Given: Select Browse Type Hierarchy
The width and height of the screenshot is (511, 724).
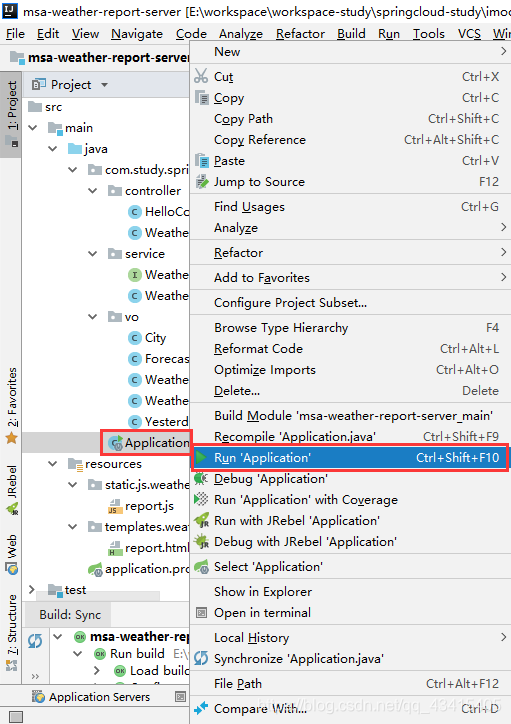Looking at the screenshot, I should coord(350,327).
